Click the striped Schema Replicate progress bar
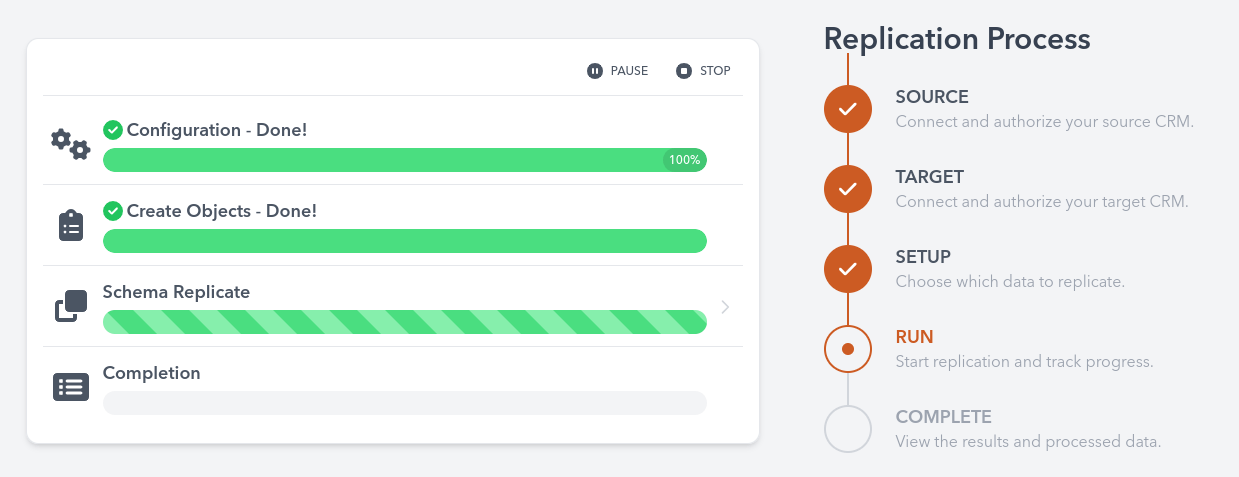Image resolution: width=1239 pixels, height=477 pixels. point(404,322)
